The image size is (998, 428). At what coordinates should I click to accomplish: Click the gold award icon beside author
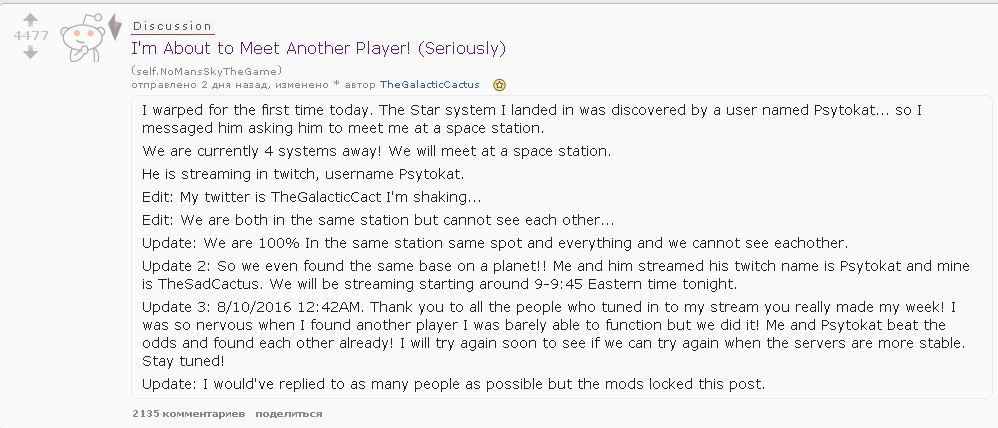click(499, 85)
